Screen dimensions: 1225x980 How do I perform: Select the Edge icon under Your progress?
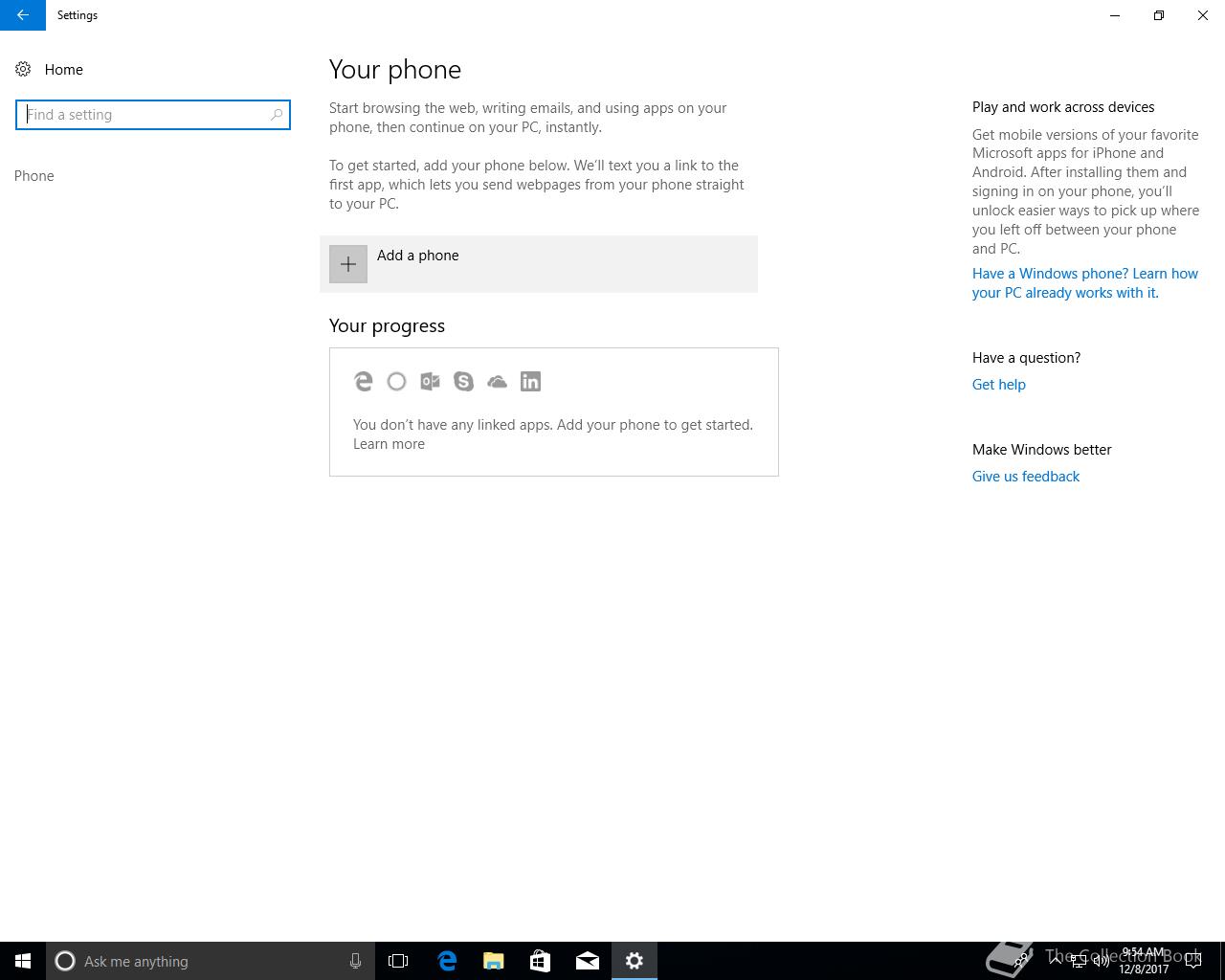363,382
